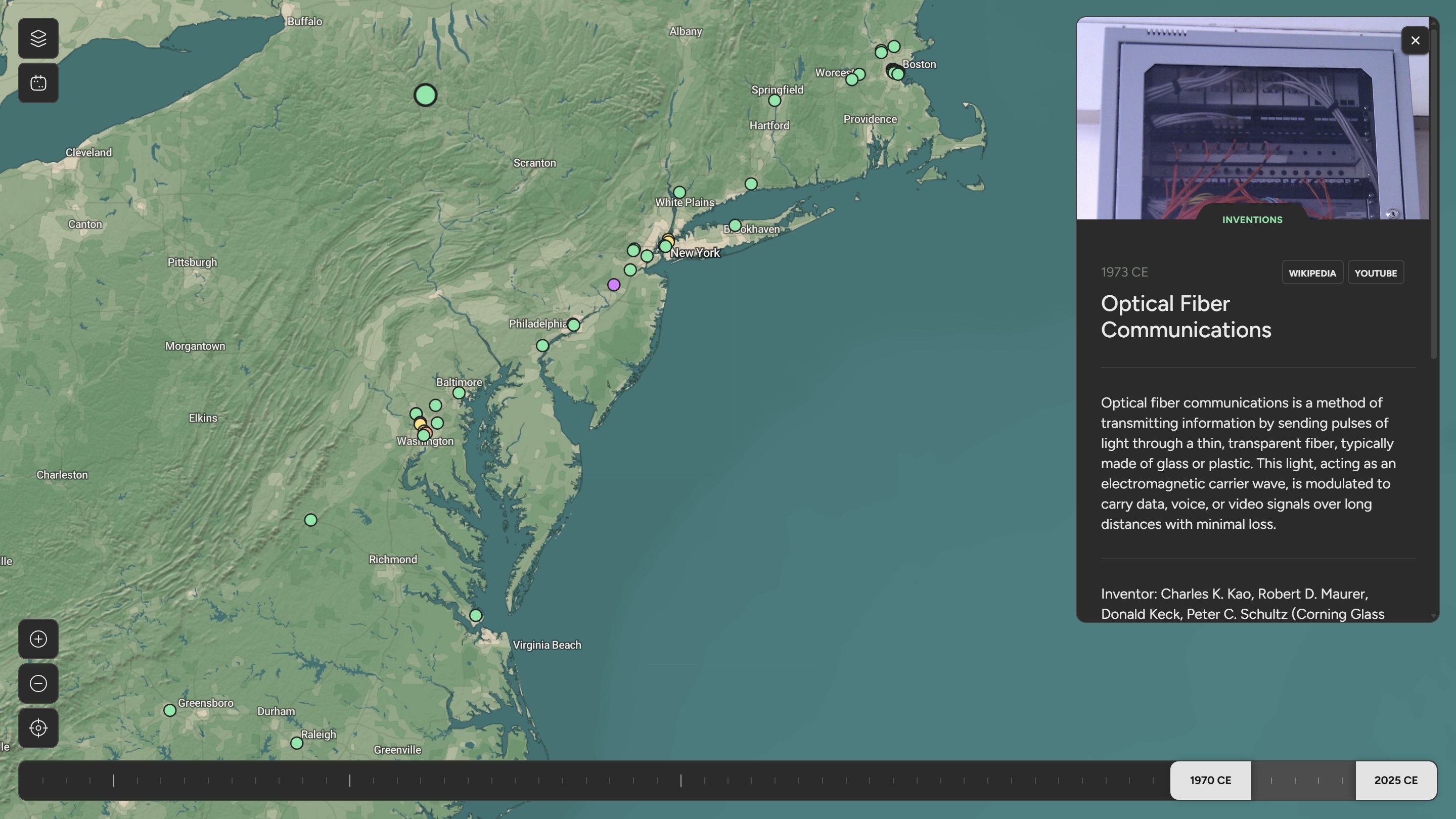Click the green marker near Virginia Beach
Image resolution: width=1456 pixels, height=819 pixels.
click(475, 615)
